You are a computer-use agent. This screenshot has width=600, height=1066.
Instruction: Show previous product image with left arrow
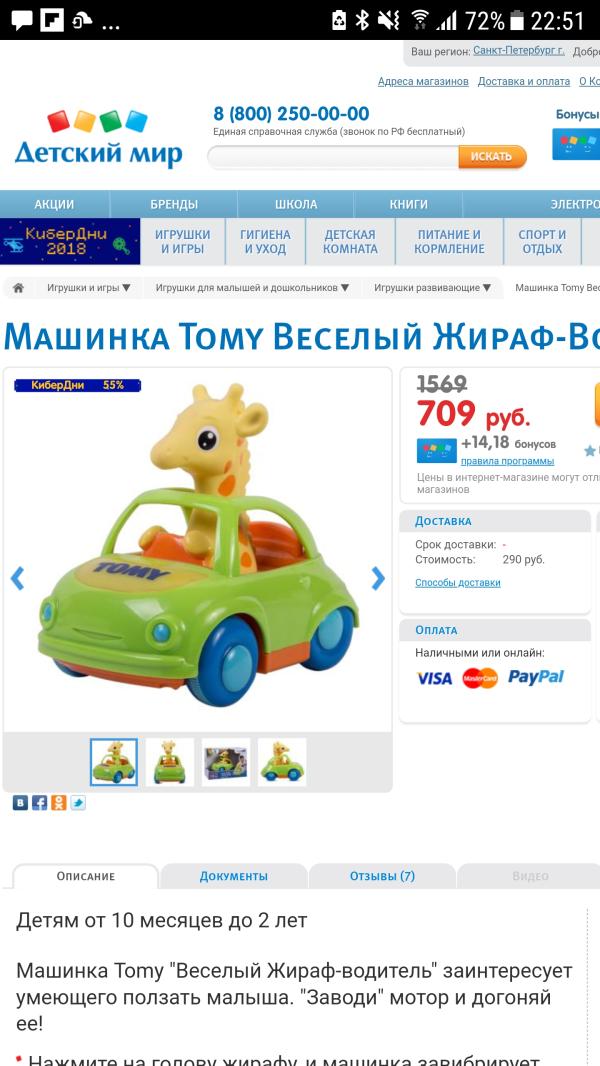(x=17, y=578)
